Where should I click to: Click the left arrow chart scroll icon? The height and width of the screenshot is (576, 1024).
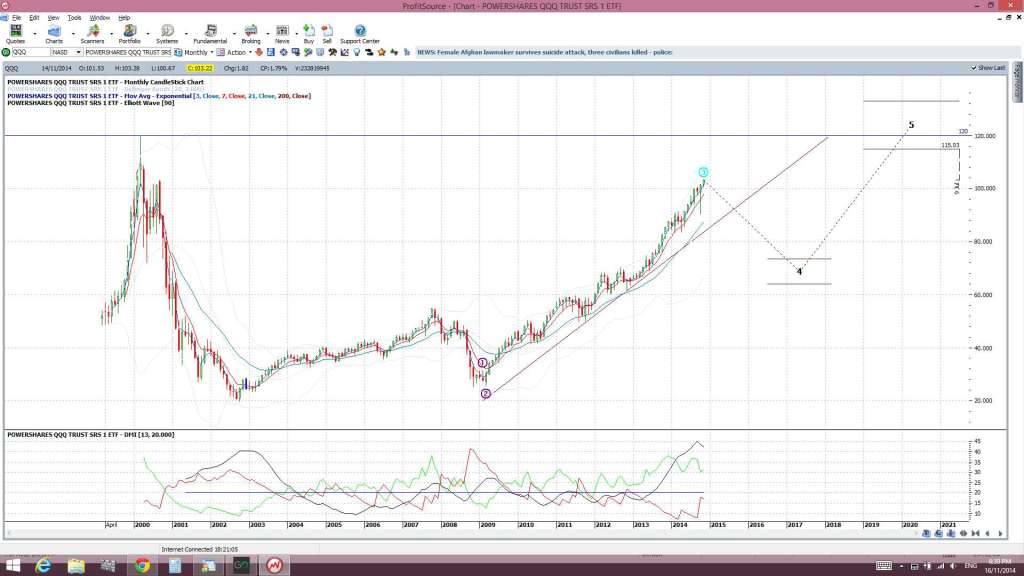[x=987, y=534]
